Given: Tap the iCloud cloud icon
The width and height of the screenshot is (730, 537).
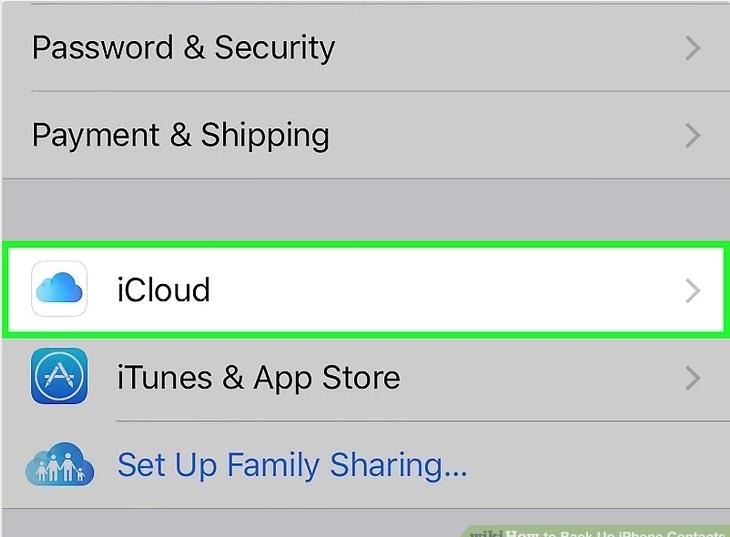Looking at the screenshot, I should [x=59, y=289].
